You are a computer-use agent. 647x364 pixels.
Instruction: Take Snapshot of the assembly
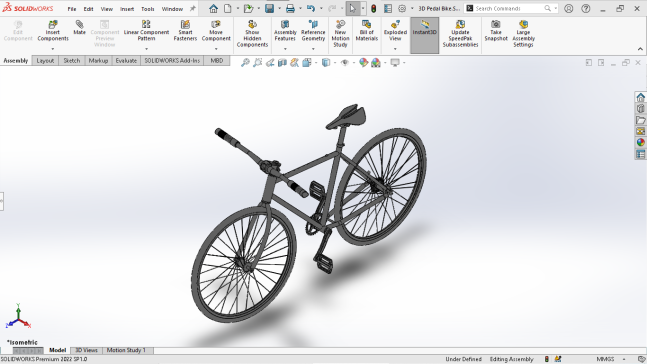click(496, 31)
